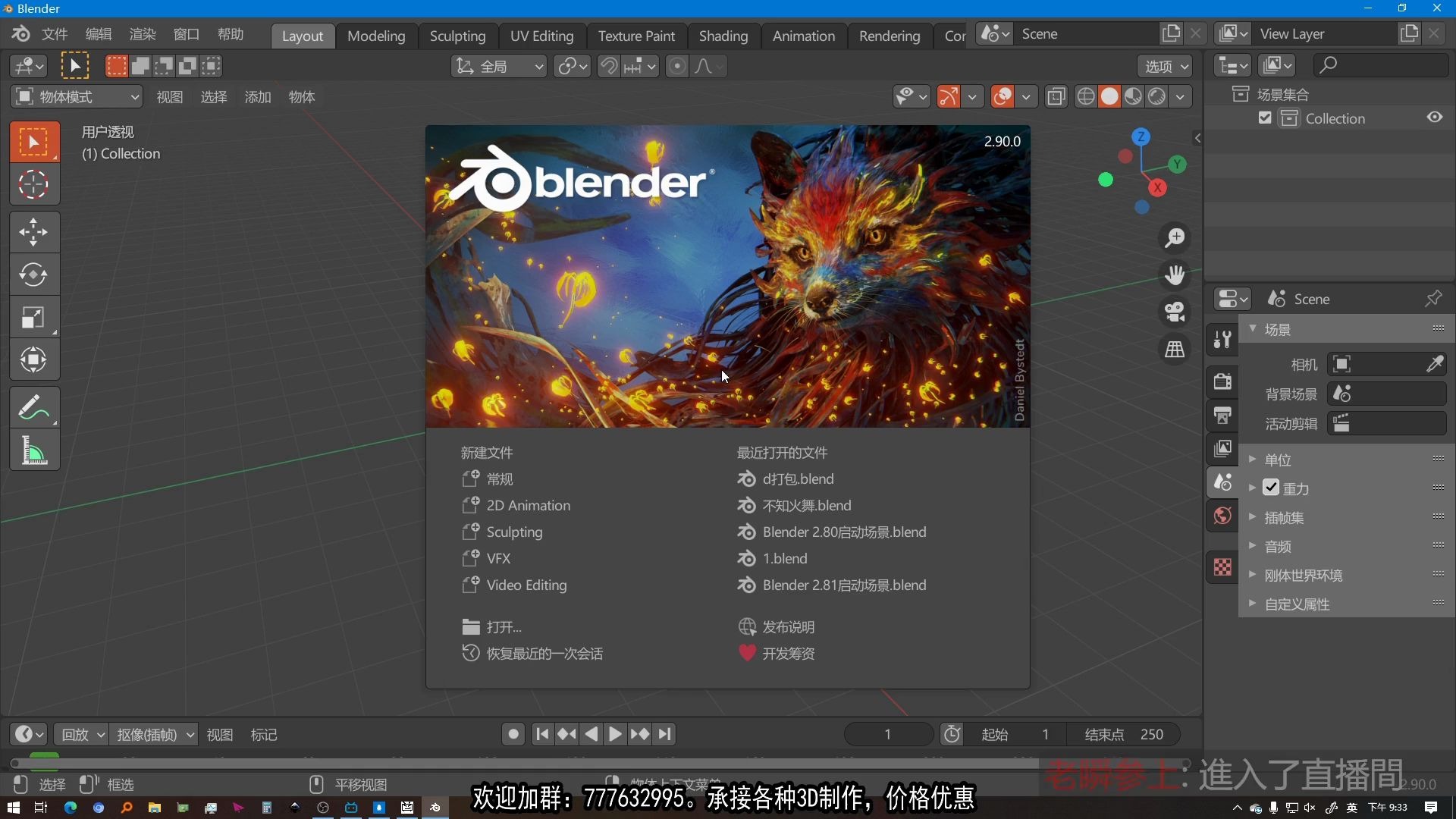
Task: Click the pan view hand icon
Action: tap(1175, 275)
